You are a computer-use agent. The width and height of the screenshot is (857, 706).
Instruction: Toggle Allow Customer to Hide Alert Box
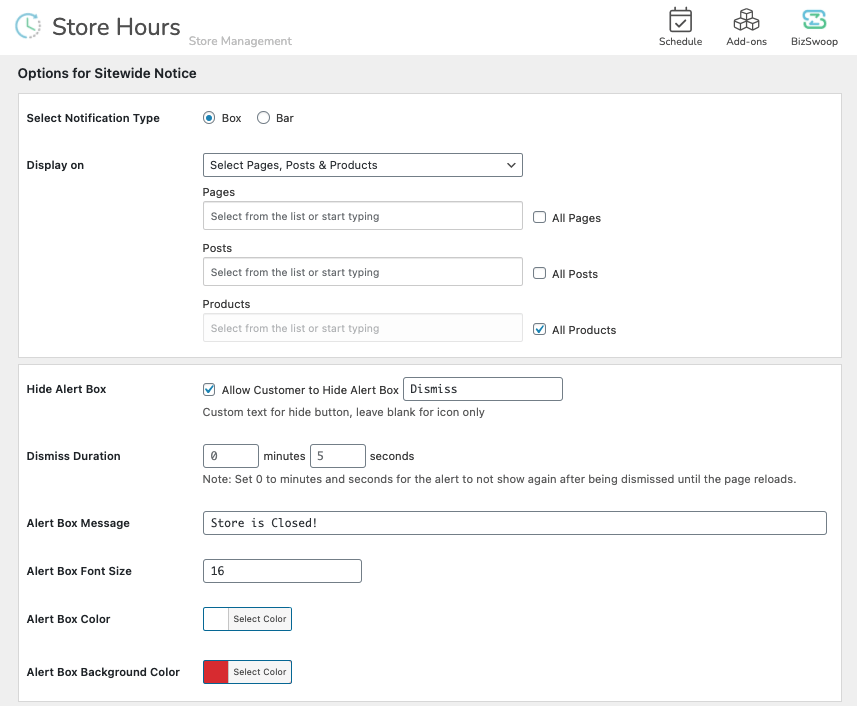[209, 390]
